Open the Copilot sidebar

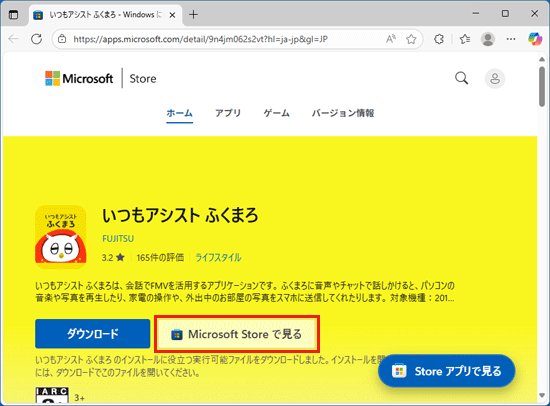click(535, 39)
